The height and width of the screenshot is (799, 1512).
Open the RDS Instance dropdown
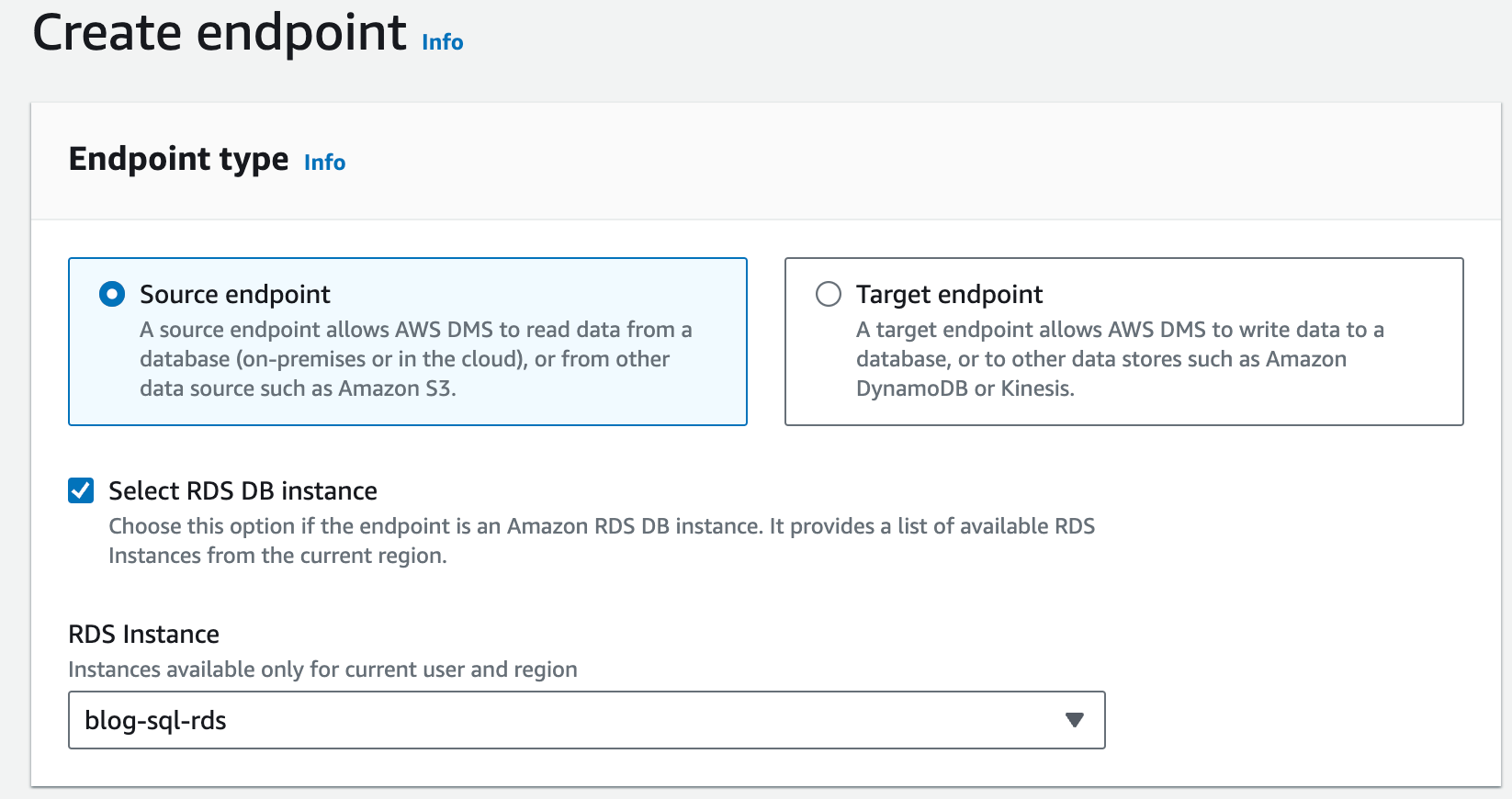586,720
